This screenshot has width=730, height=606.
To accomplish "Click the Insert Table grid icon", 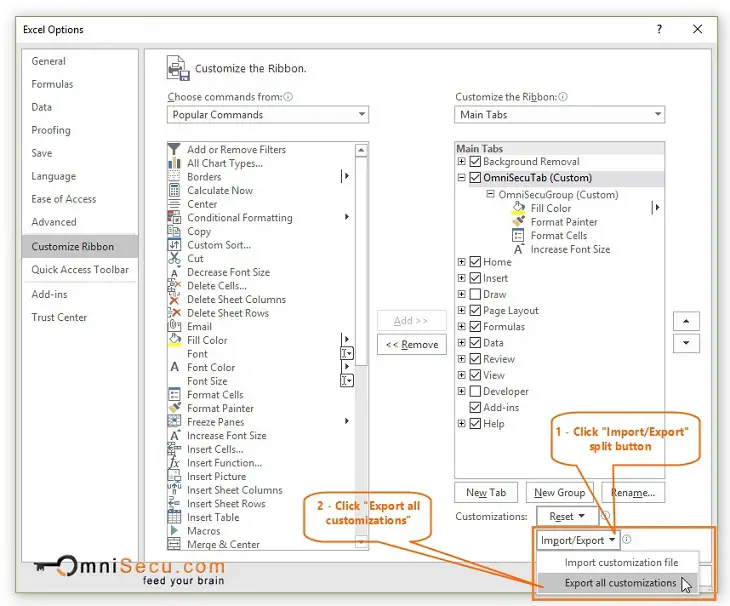I will point(174,517).
